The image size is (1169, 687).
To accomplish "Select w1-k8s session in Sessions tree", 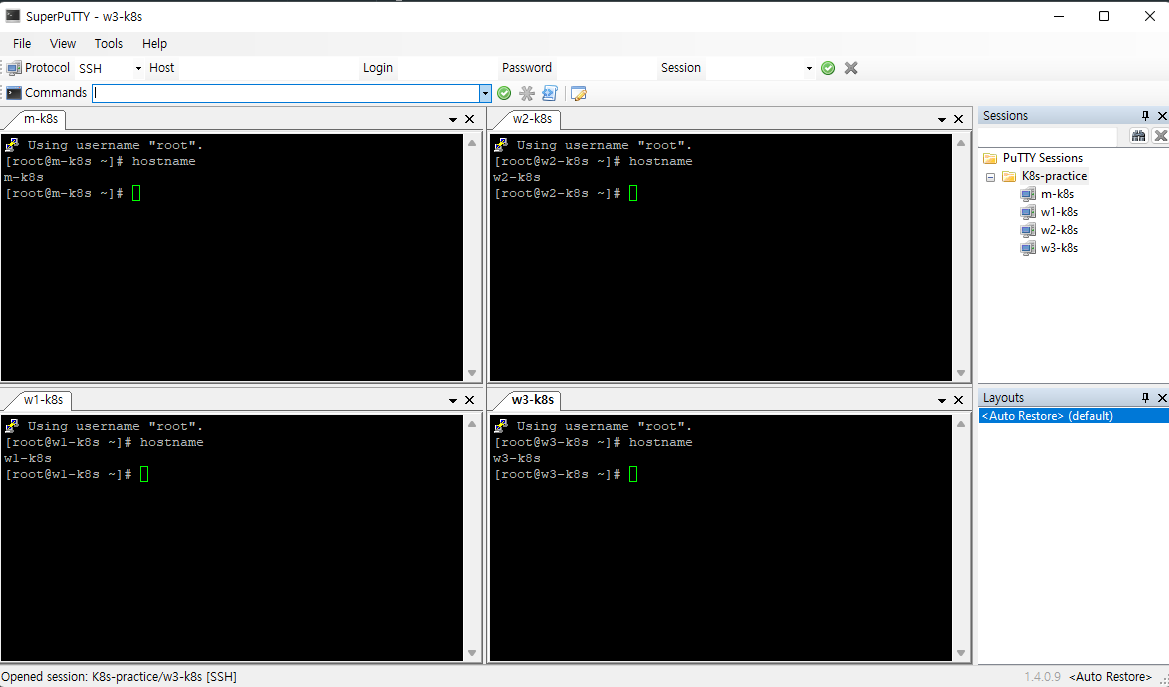I will click(x=1059, y=212).
